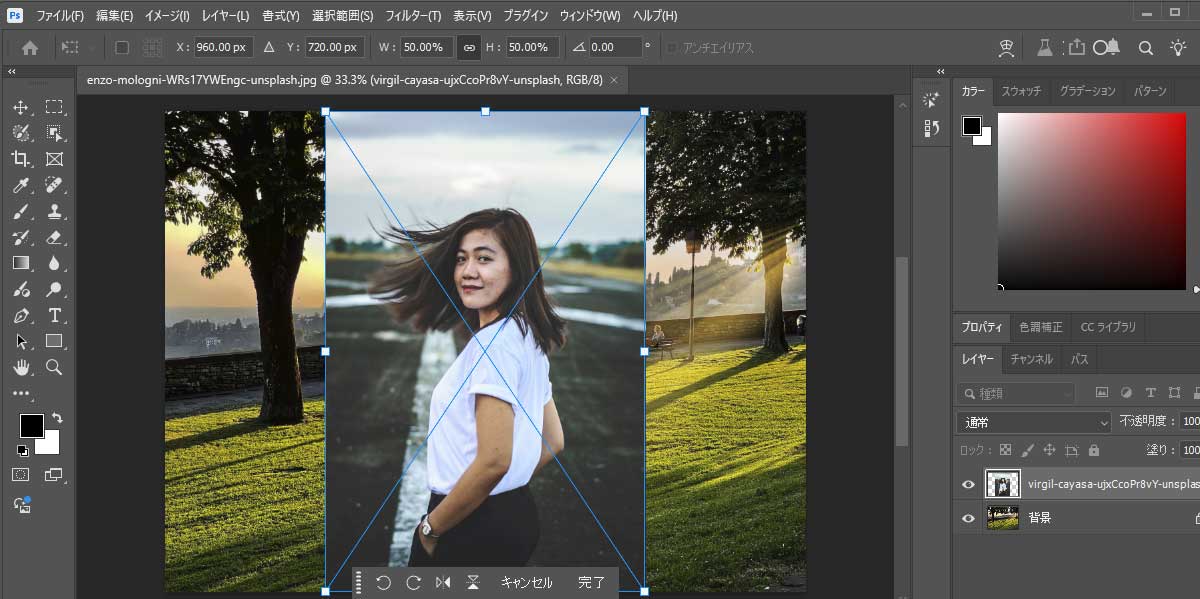The height and width of the screenshot is (599, 1200).
Task: Click the toolbar foreground color swatch
Action: click(31, 425)
